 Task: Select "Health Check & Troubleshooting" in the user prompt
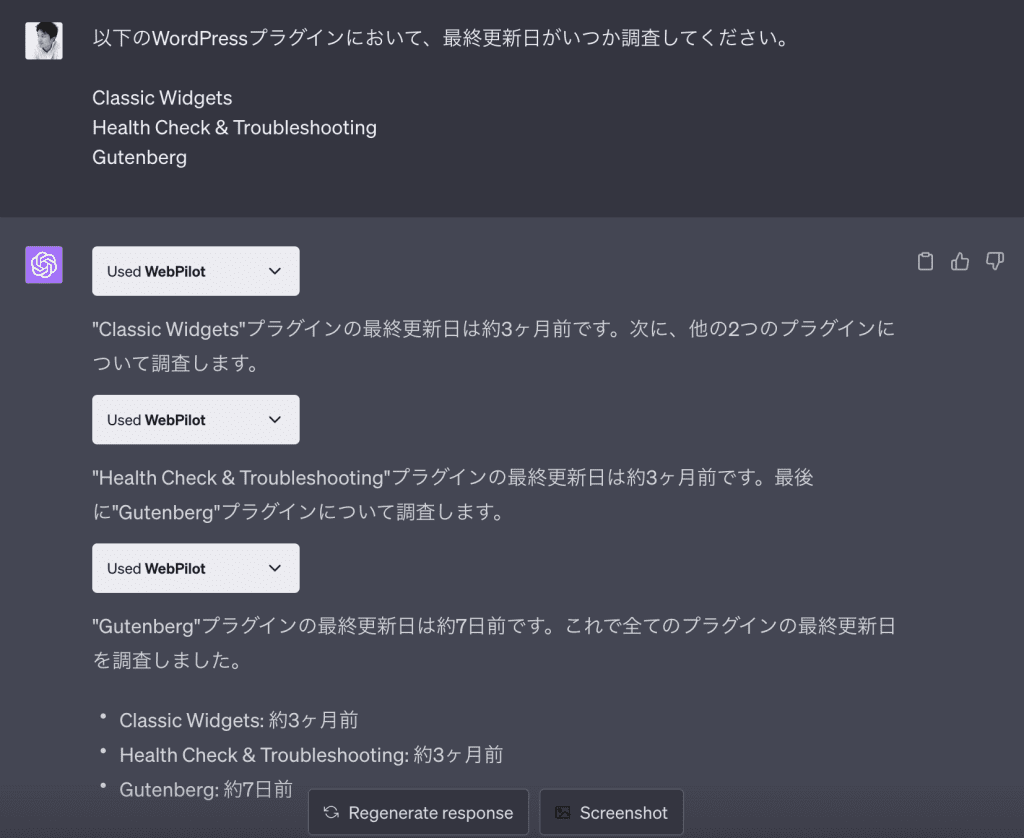[234, 127]
